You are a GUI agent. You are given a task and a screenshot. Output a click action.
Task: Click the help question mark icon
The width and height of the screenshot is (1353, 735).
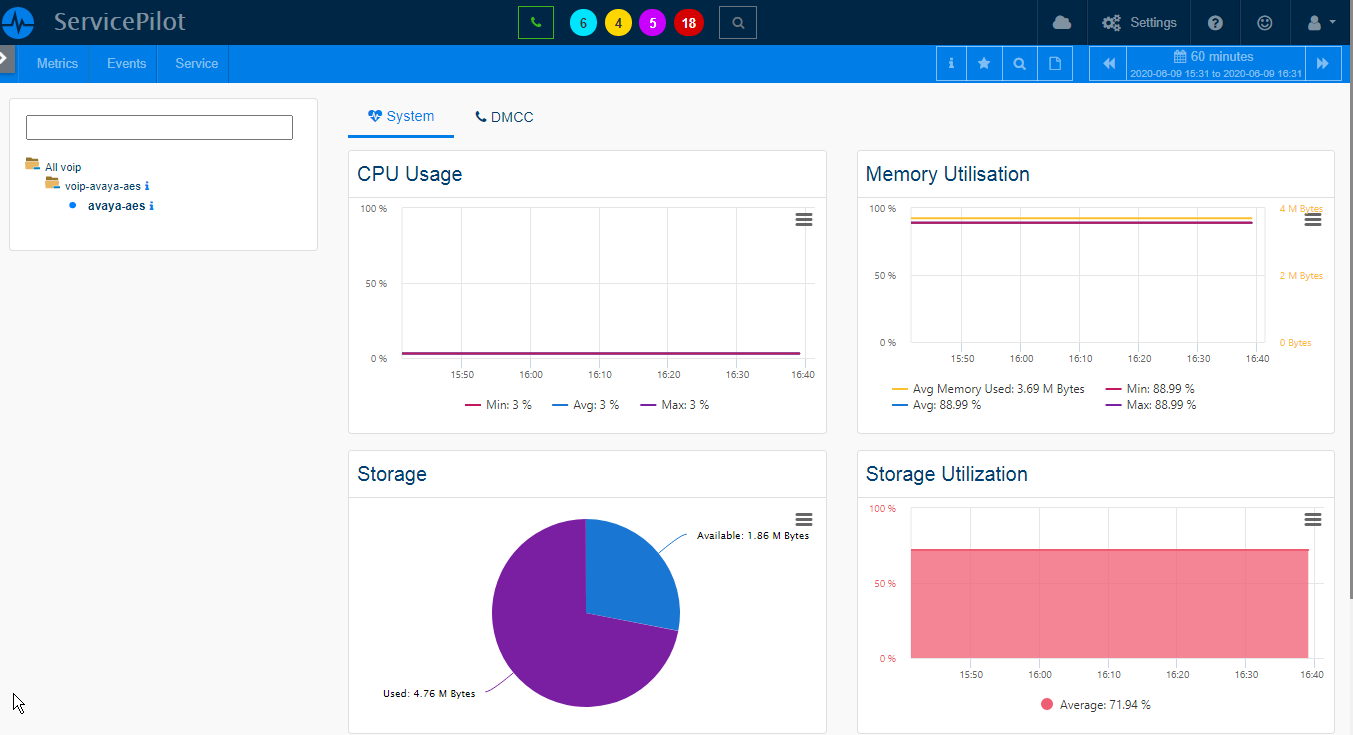pyautogui.click(x=1215, y=22)
